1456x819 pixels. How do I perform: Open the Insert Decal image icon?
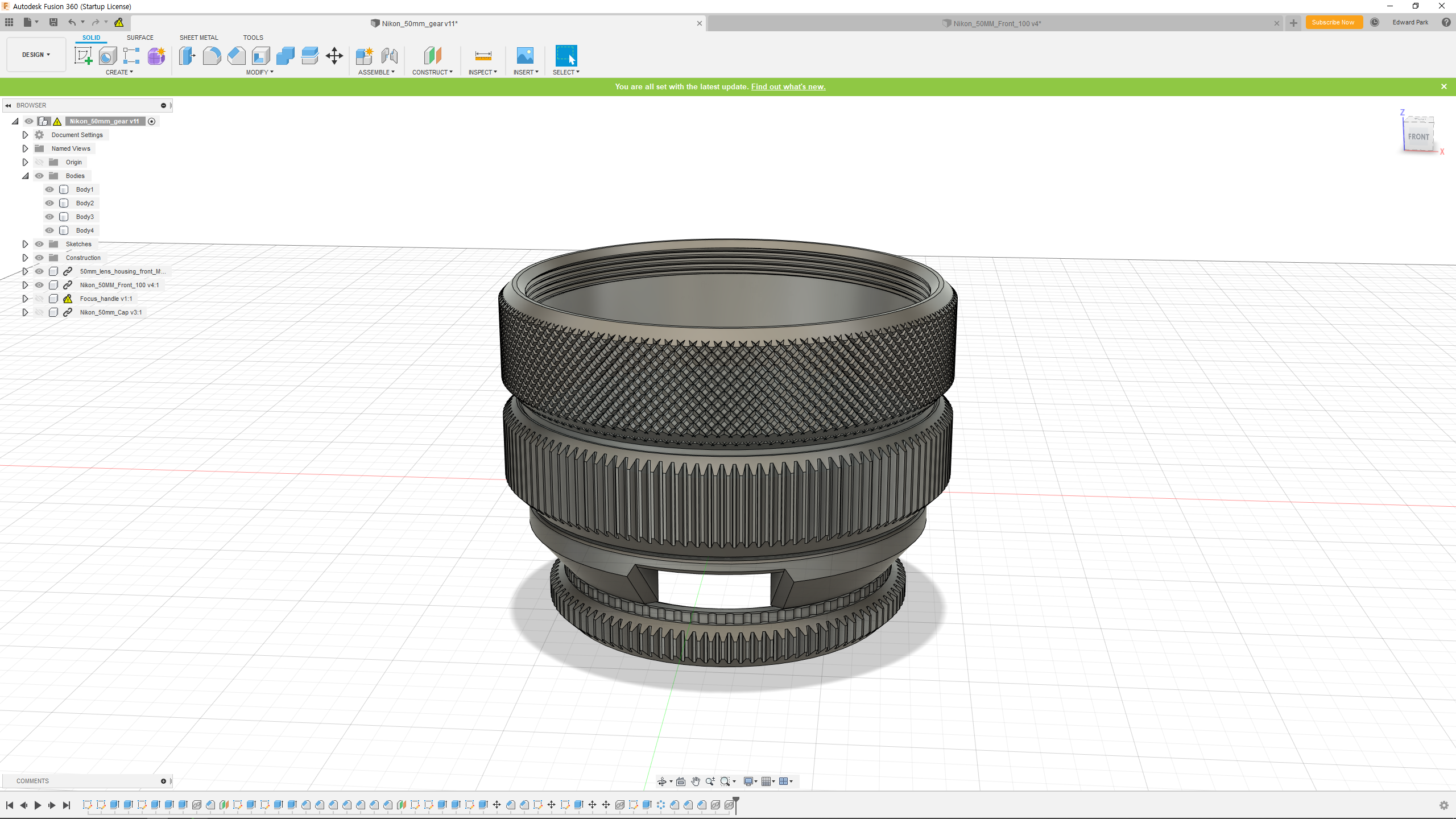pos(525,56)
